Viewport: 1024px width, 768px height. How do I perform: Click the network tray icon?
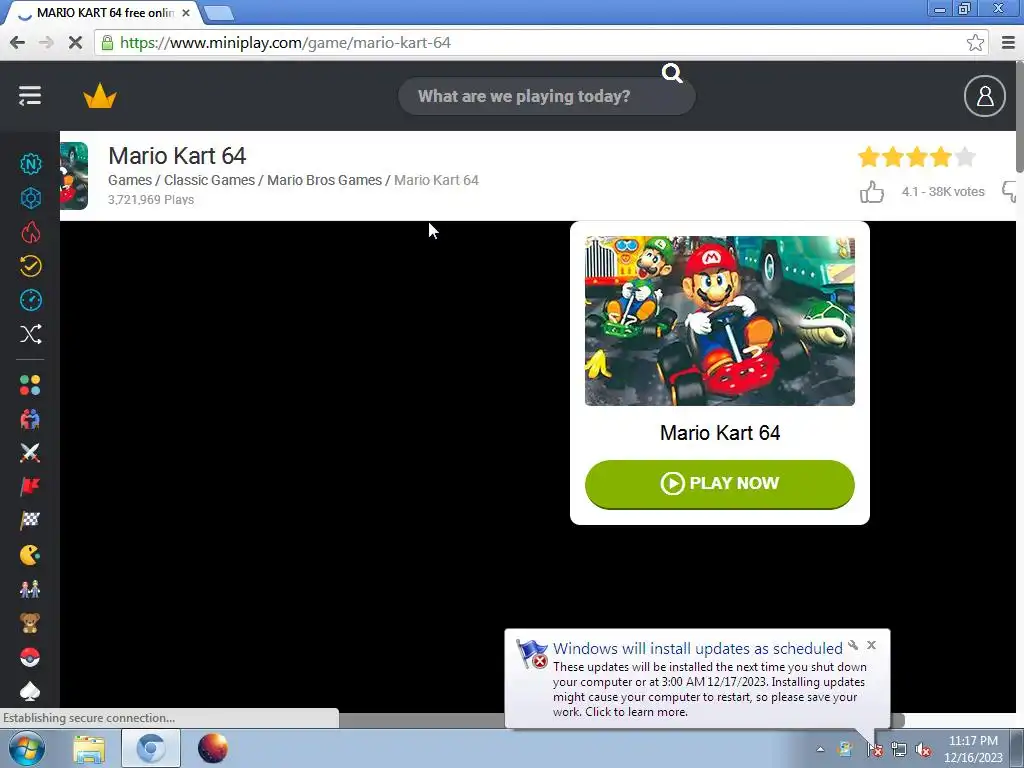(899, 750)
